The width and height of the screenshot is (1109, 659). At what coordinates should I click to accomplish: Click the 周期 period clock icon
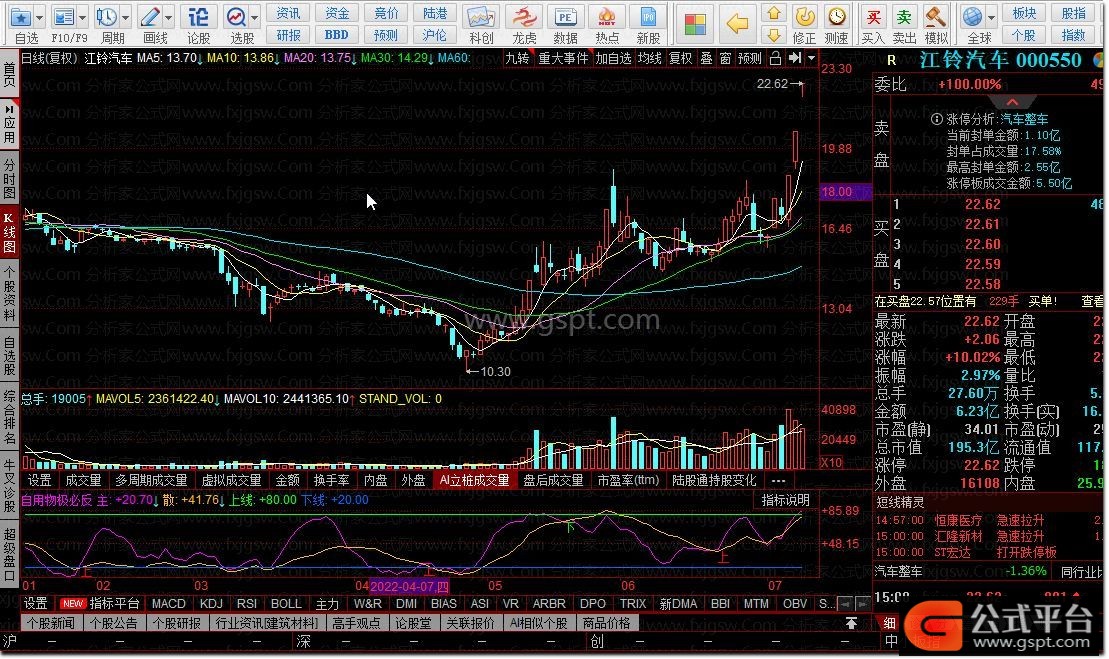pyautogui.click(x=107, y=17)
